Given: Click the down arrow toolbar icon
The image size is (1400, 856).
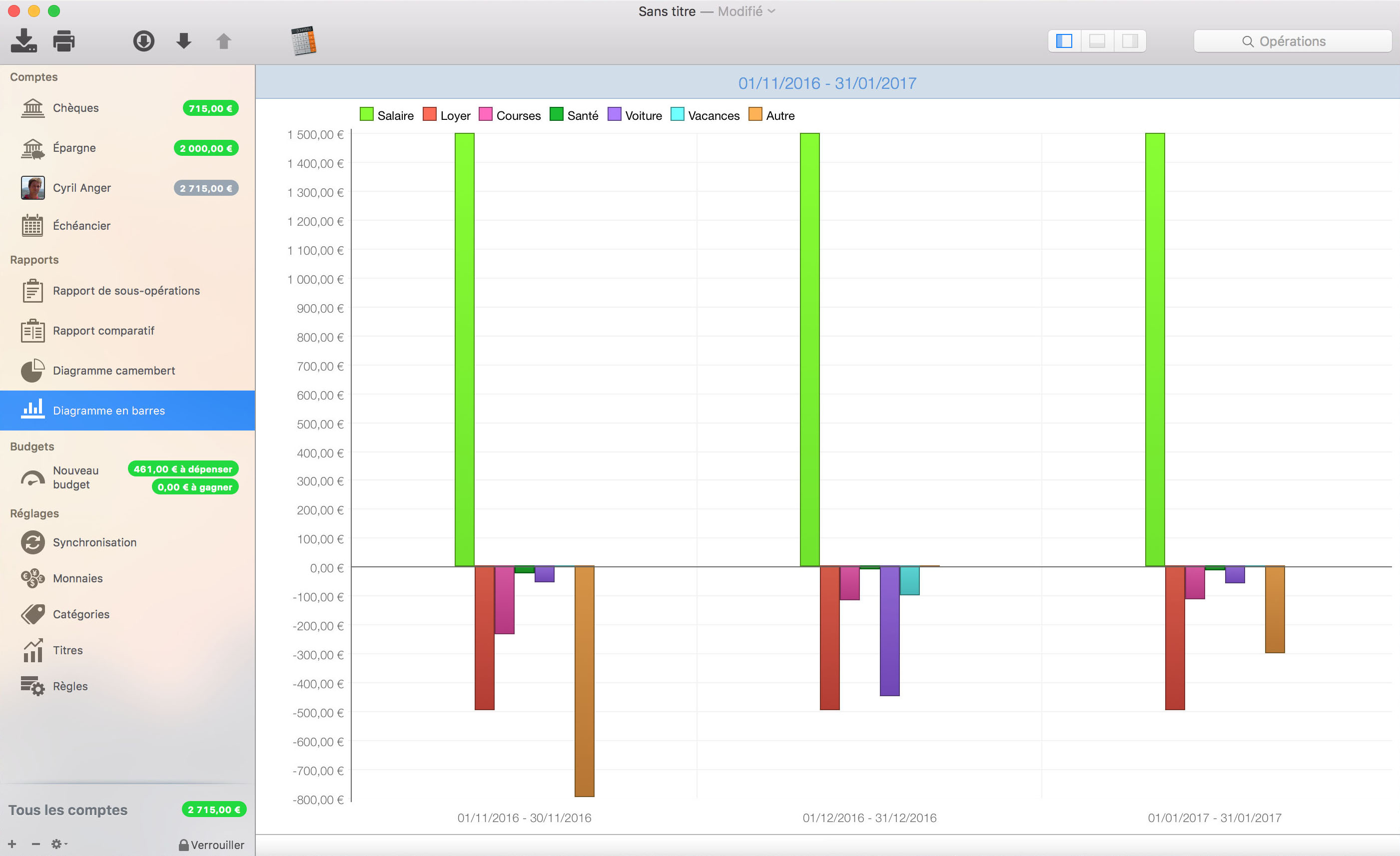Looking at the screenshot, I should [183, 41].
